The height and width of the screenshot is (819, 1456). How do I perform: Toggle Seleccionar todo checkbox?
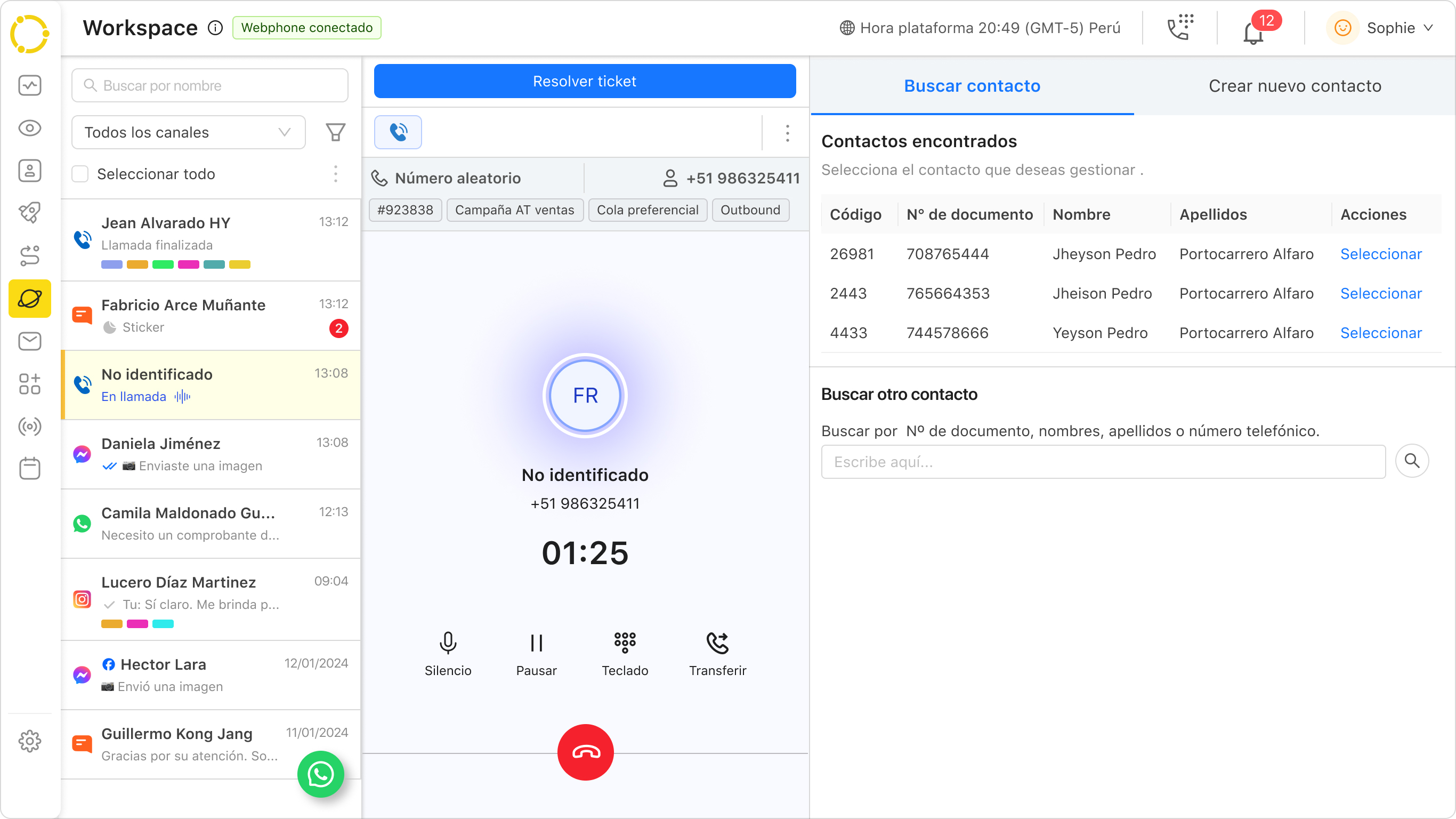[x=79, y=174]
